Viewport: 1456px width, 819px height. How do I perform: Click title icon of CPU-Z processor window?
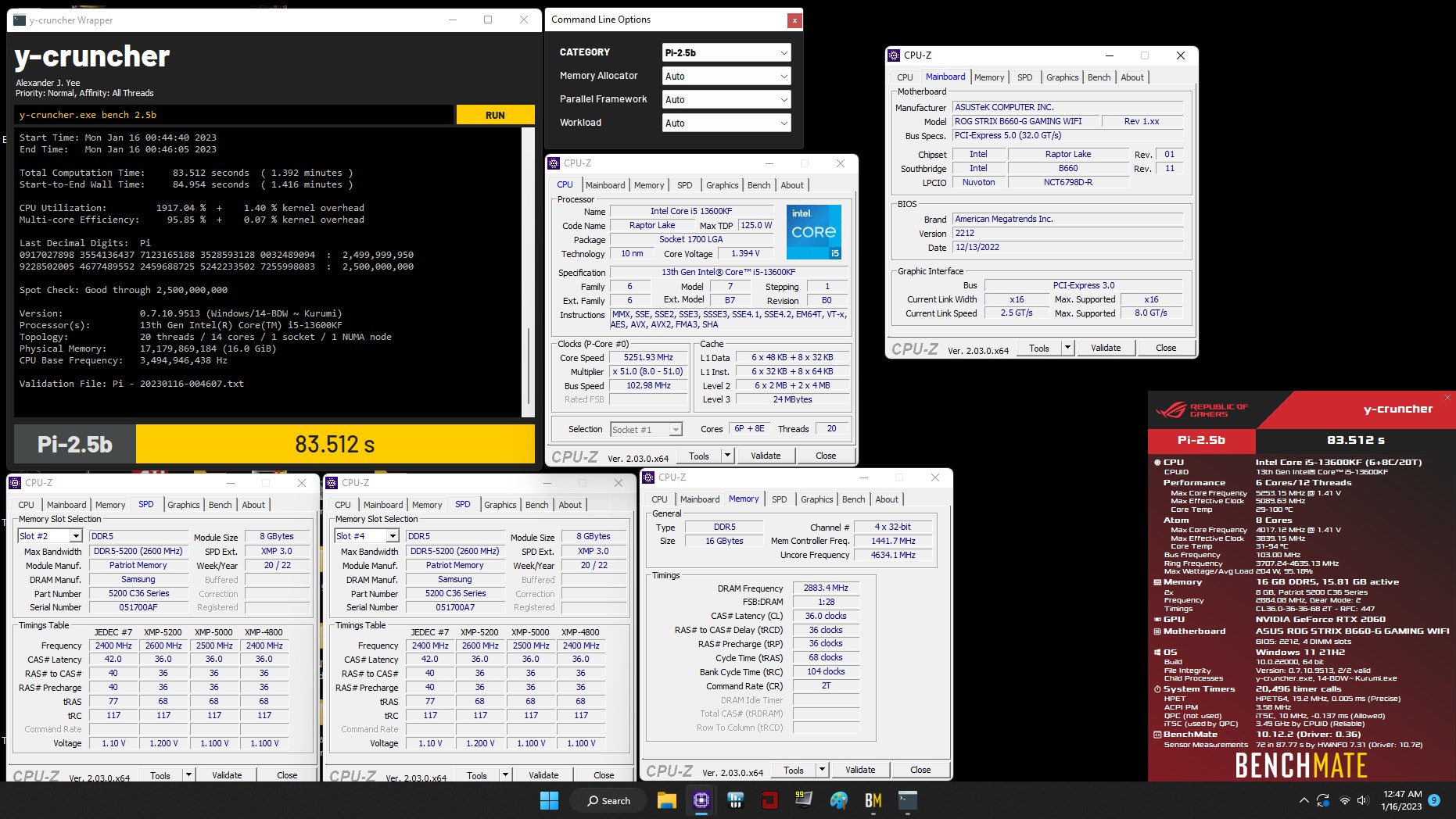point(554,163)
